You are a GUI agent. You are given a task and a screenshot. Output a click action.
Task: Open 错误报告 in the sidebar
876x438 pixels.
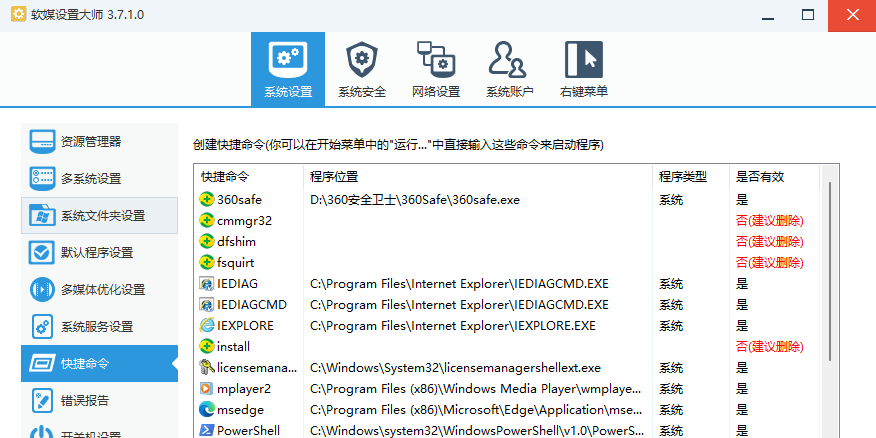(x=99, y=400)
